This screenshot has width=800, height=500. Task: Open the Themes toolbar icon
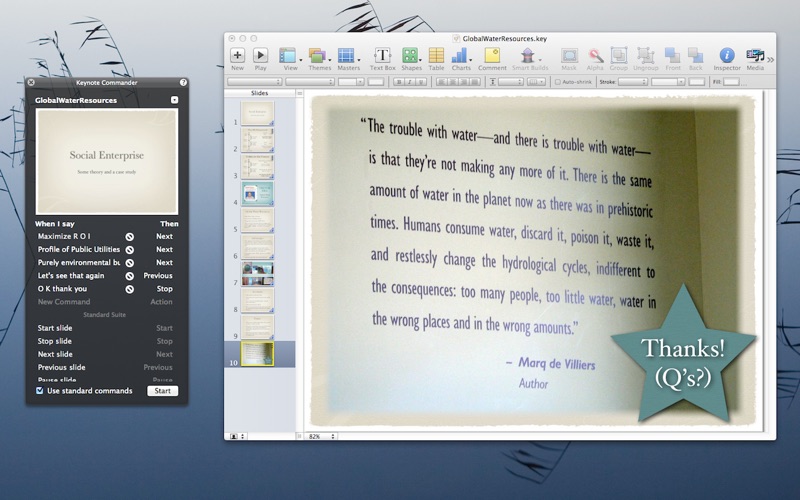point(317,55)
